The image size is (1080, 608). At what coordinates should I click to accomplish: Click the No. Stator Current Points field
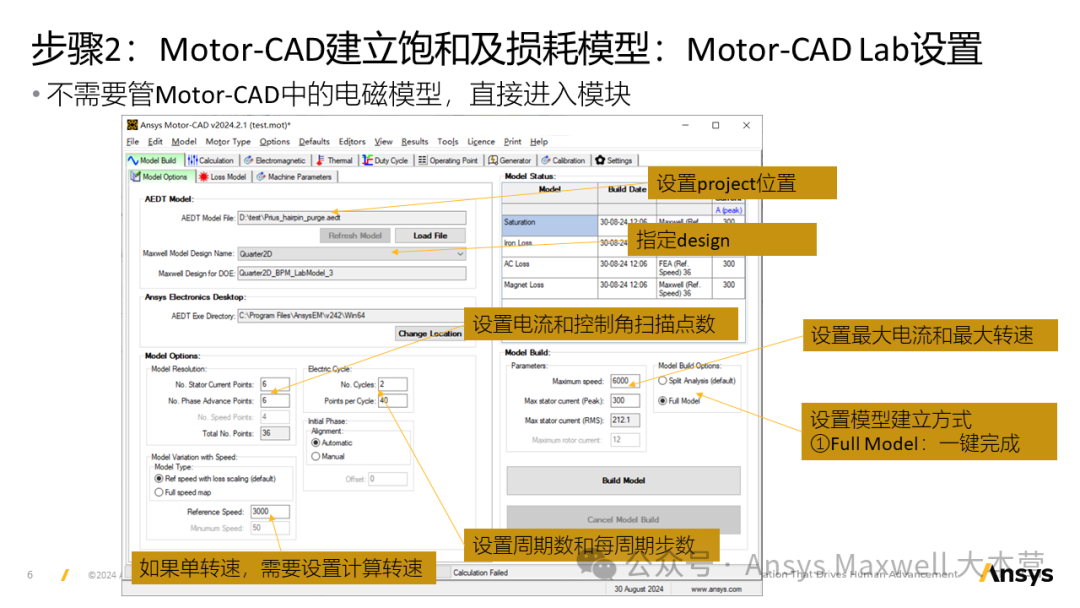click(274, 384)
